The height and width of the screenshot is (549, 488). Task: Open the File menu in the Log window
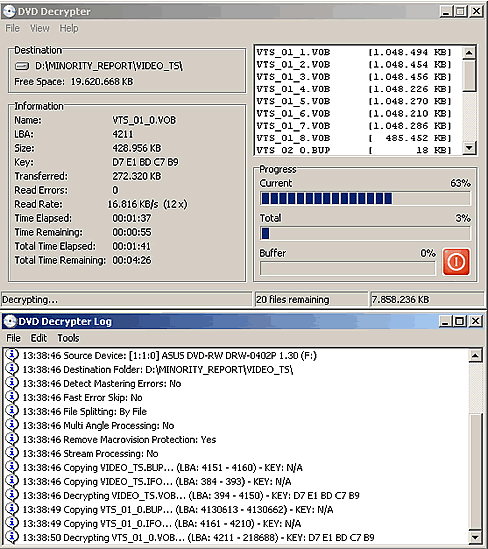pyautogui.click(x=13, y=338)
